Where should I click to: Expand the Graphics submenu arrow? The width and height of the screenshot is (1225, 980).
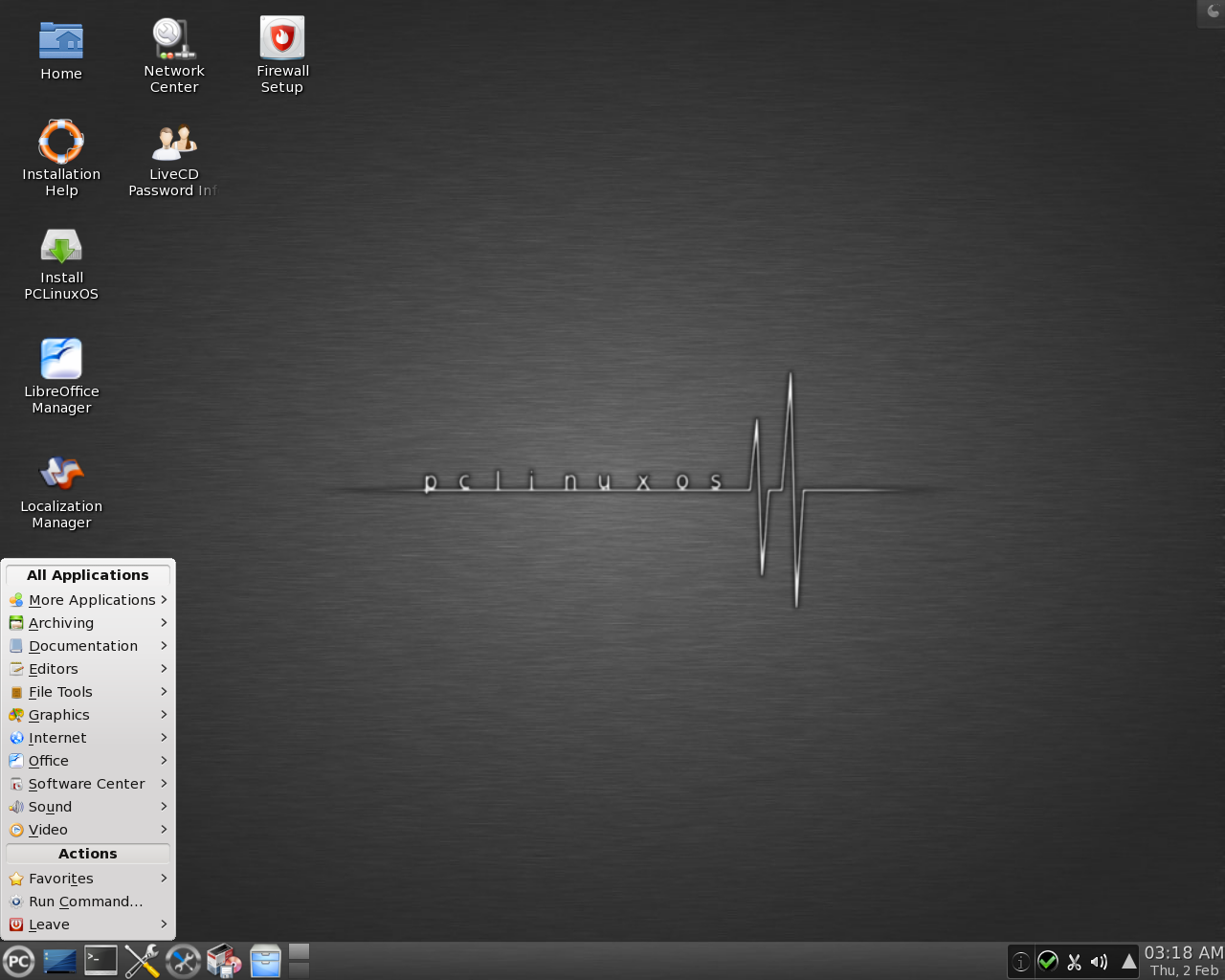[164, 715]
